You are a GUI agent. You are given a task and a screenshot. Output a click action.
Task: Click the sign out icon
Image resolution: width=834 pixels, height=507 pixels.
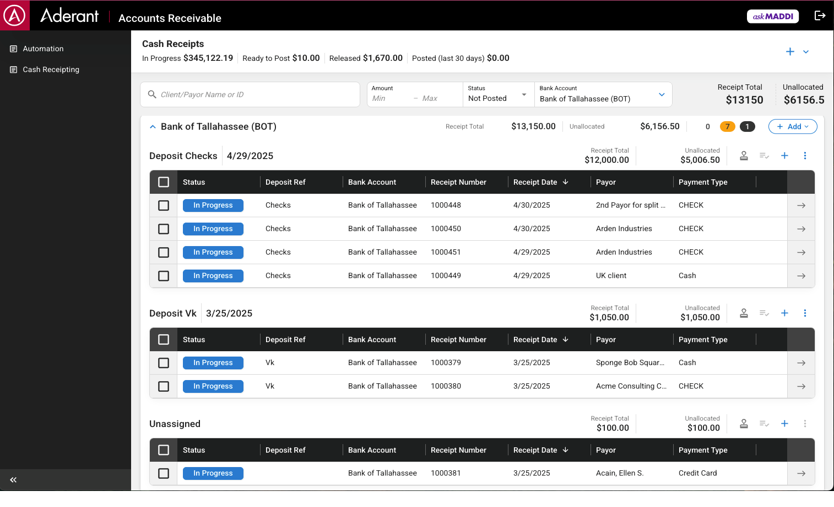pyautogui.click(x=820, y=16)
